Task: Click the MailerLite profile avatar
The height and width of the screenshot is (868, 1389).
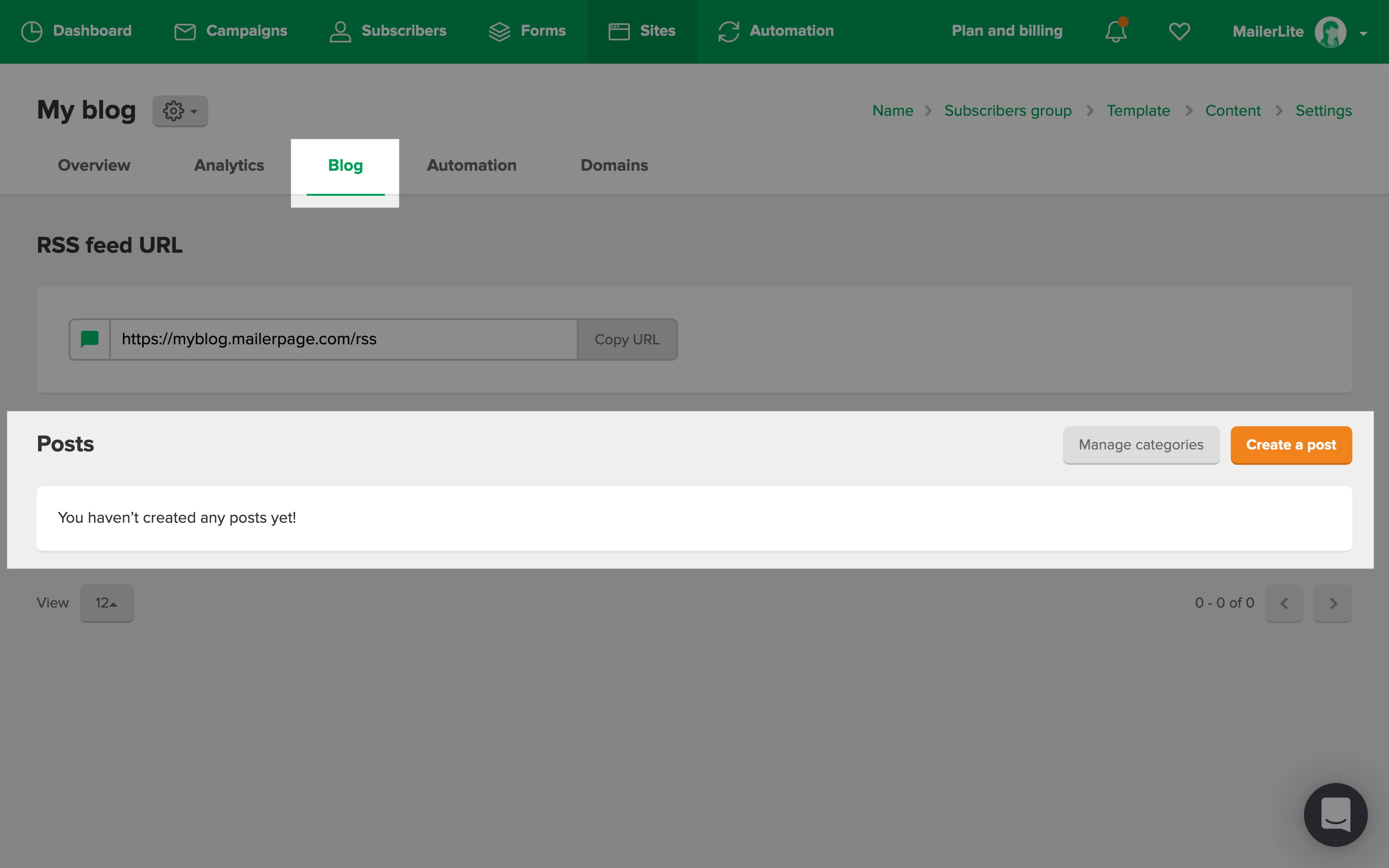Action: coord(1330,32)
